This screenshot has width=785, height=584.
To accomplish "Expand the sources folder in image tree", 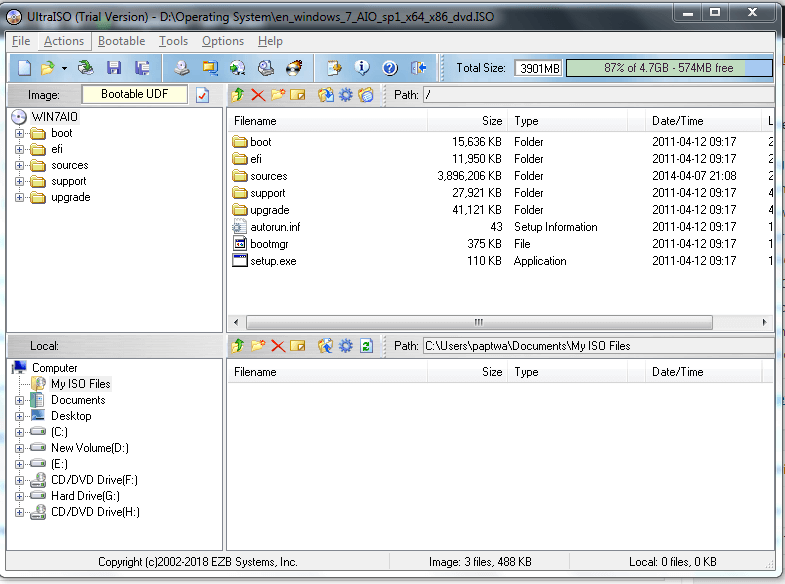I will (x=19, y=166).
